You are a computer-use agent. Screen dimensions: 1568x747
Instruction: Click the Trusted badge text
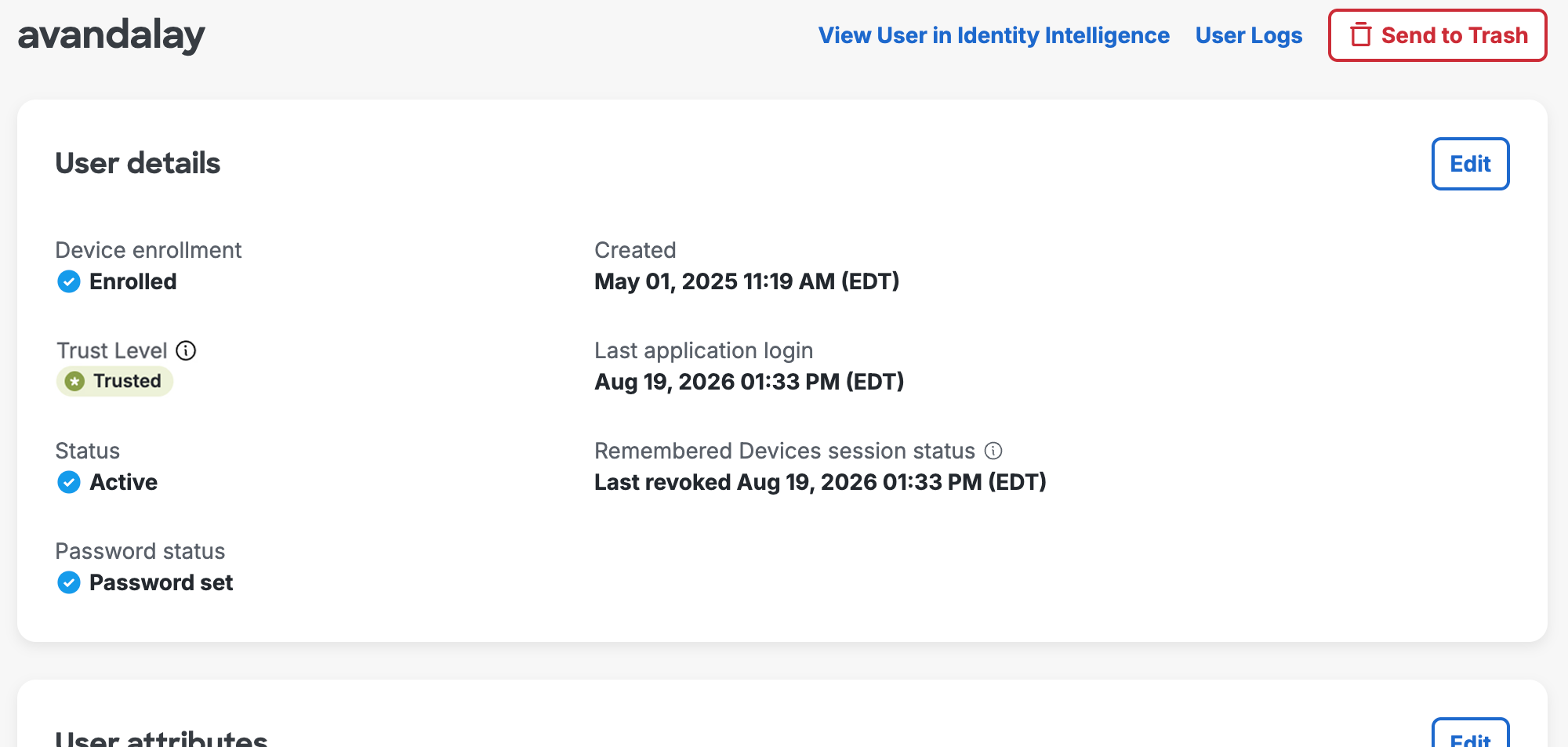pos(127,381)
